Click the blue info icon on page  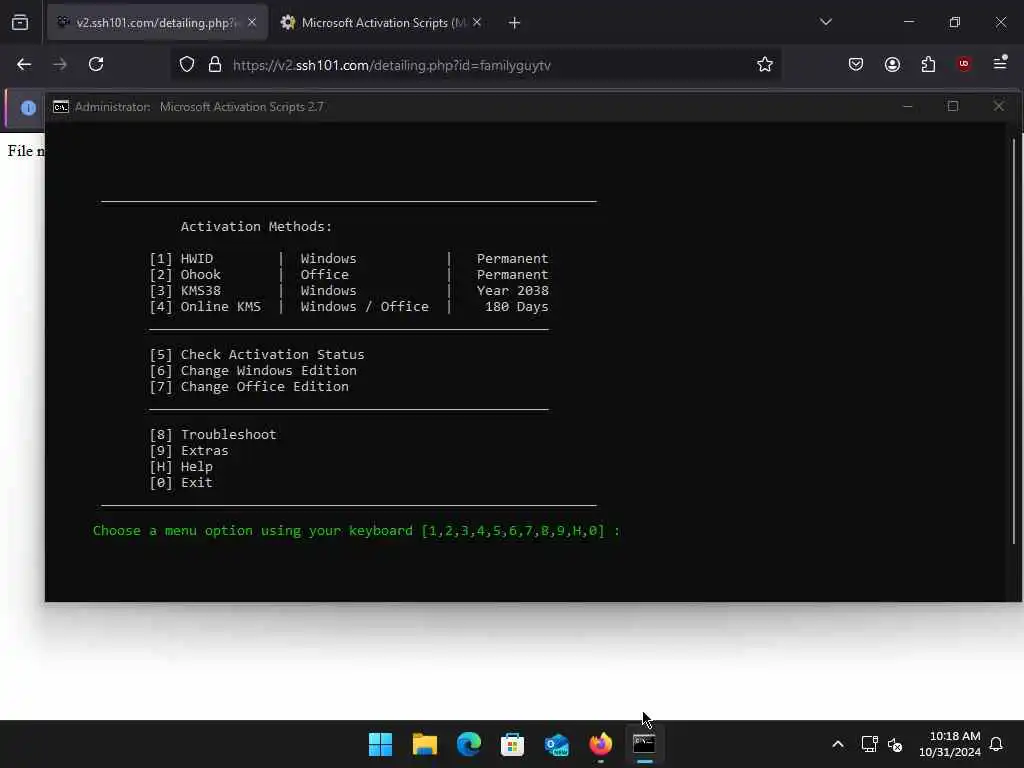28,108
